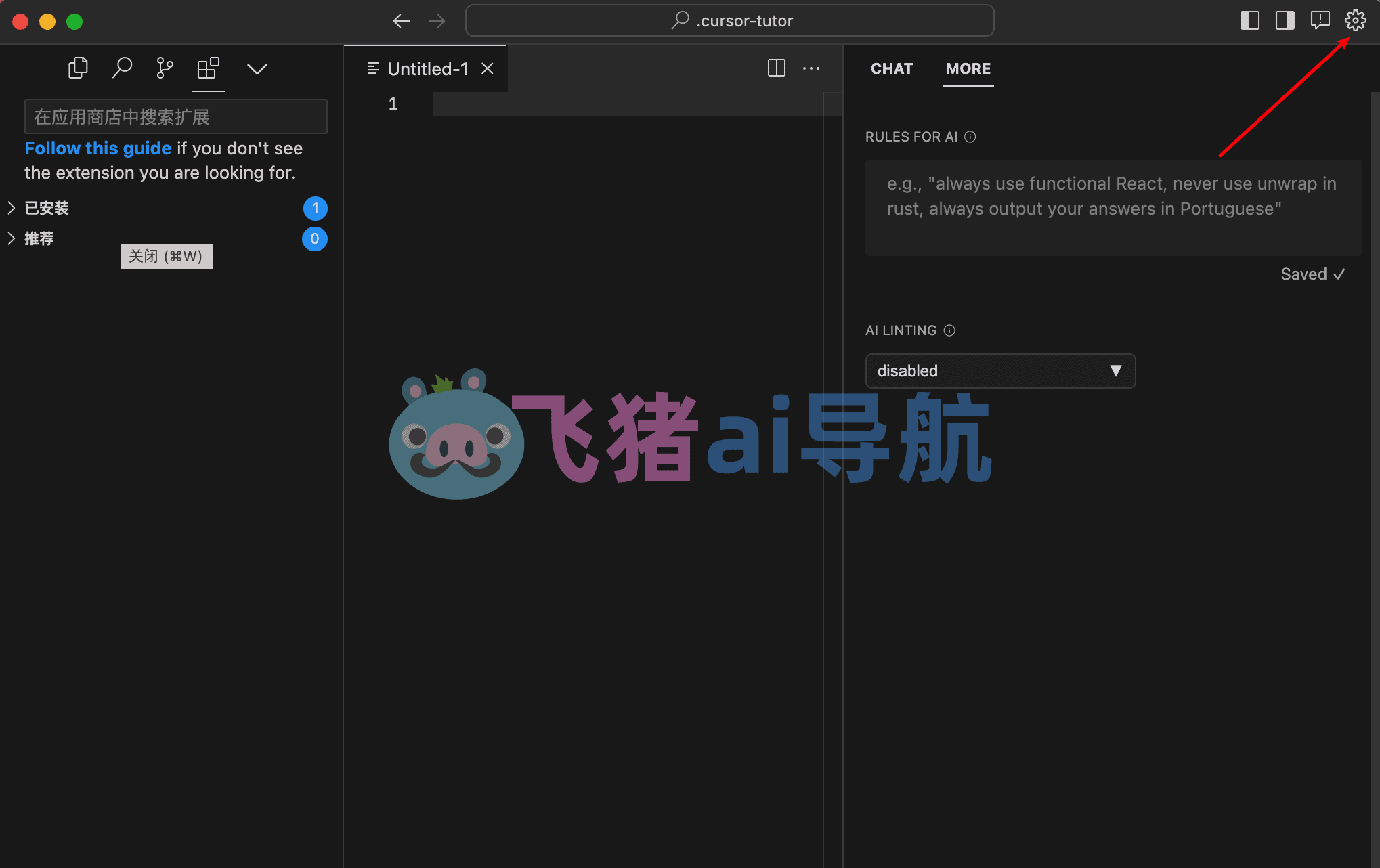The height and width of the screenshot is (868, 1380).
Task: Click the line number 1 gutter
Action: 393,104
